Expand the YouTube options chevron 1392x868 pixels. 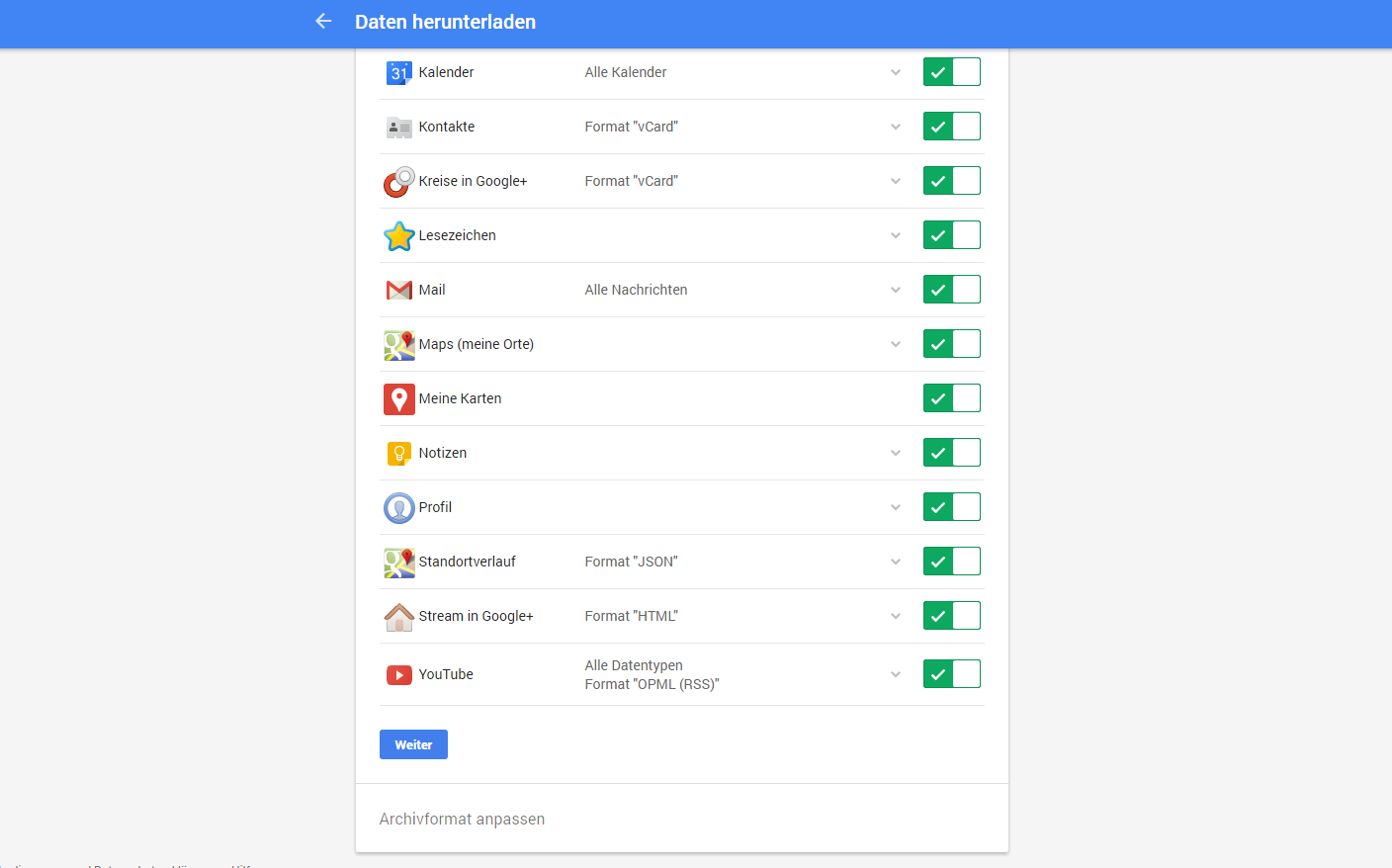(896, 674)
